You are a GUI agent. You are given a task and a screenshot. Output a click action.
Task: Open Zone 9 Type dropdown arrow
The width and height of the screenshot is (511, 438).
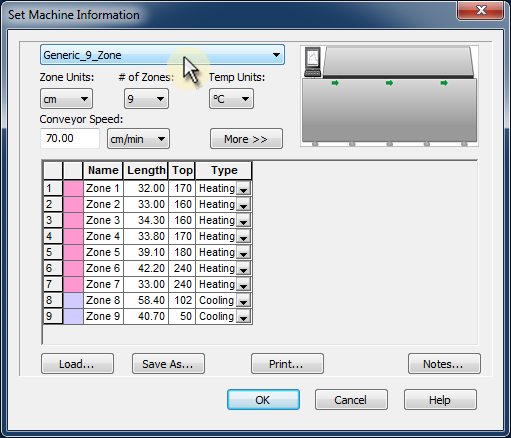tap(244, 317)
